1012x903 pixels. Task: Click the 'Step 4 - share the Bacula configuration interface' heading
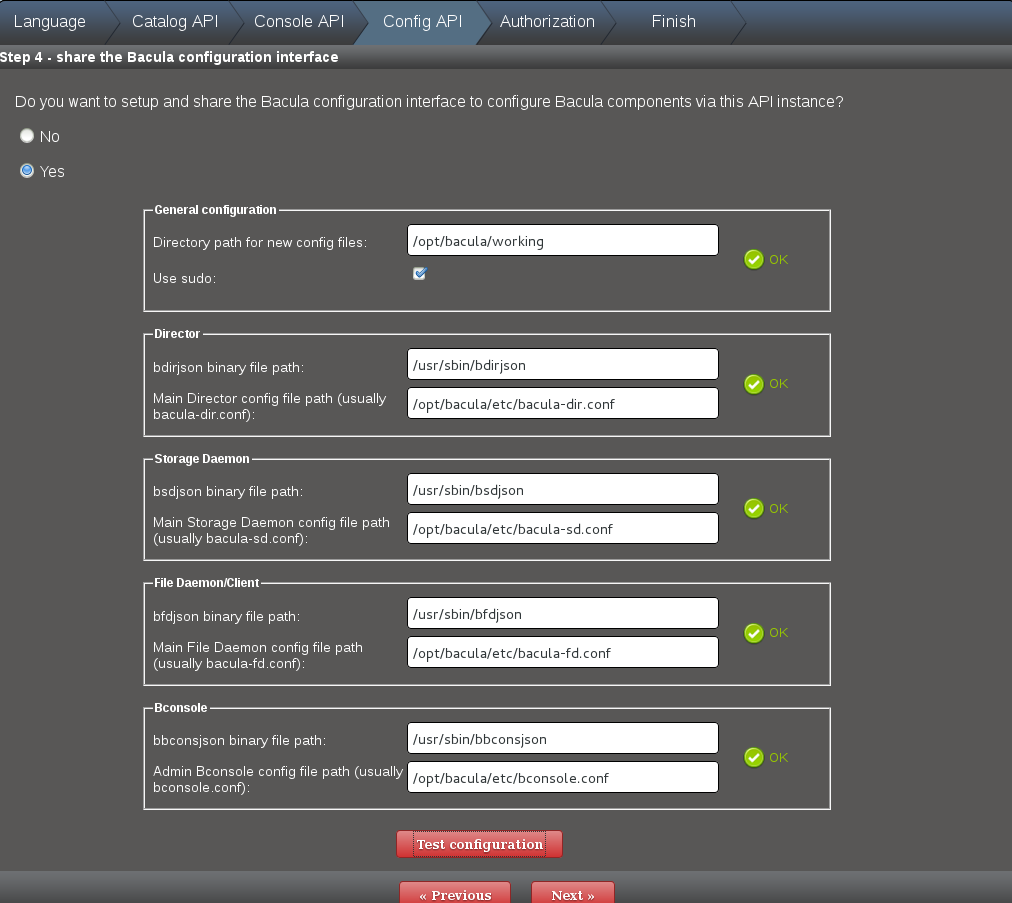[x=169, y=57]
